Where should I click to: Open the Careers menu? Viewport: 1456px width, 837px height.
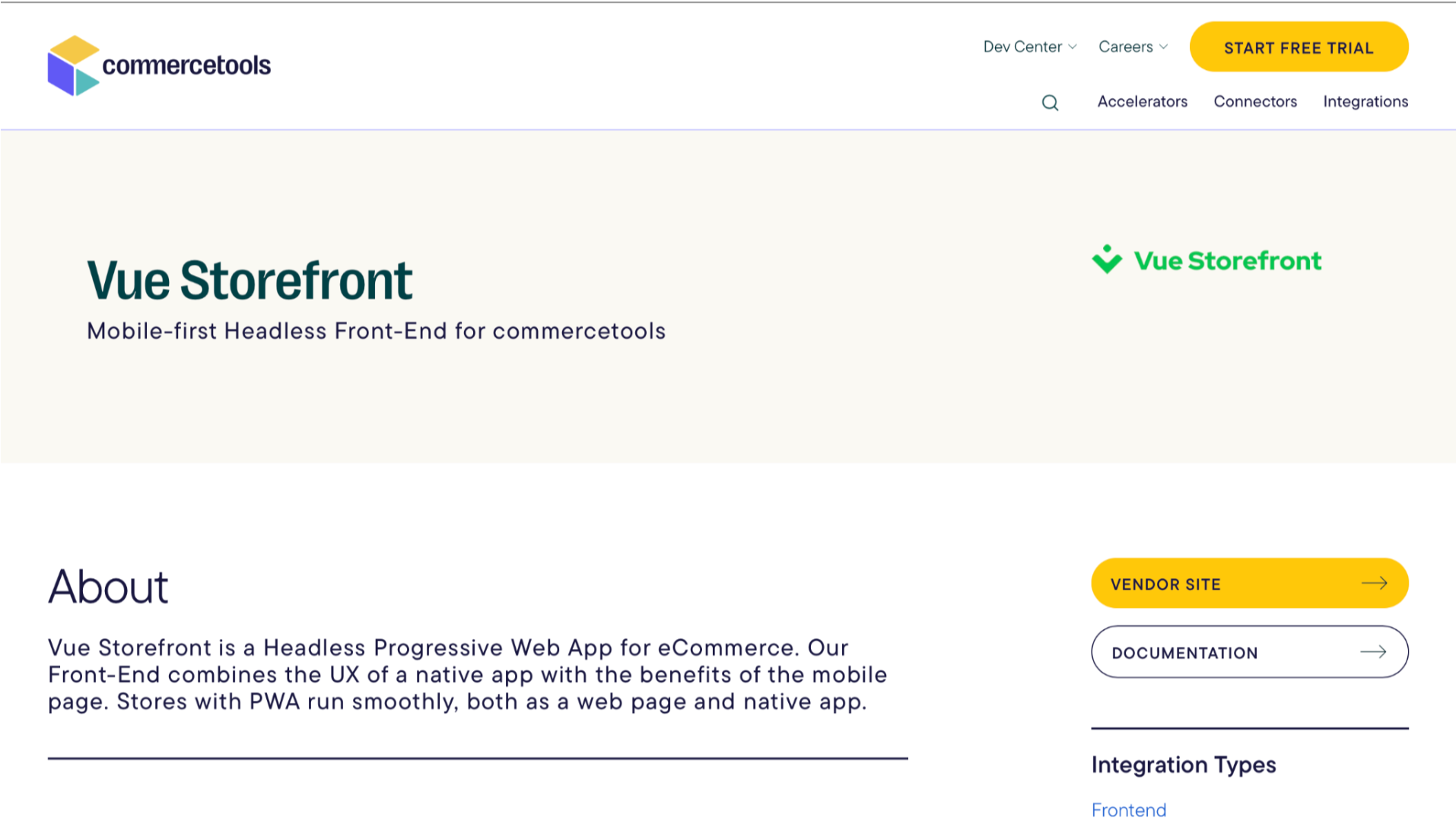click(1125, 47)
